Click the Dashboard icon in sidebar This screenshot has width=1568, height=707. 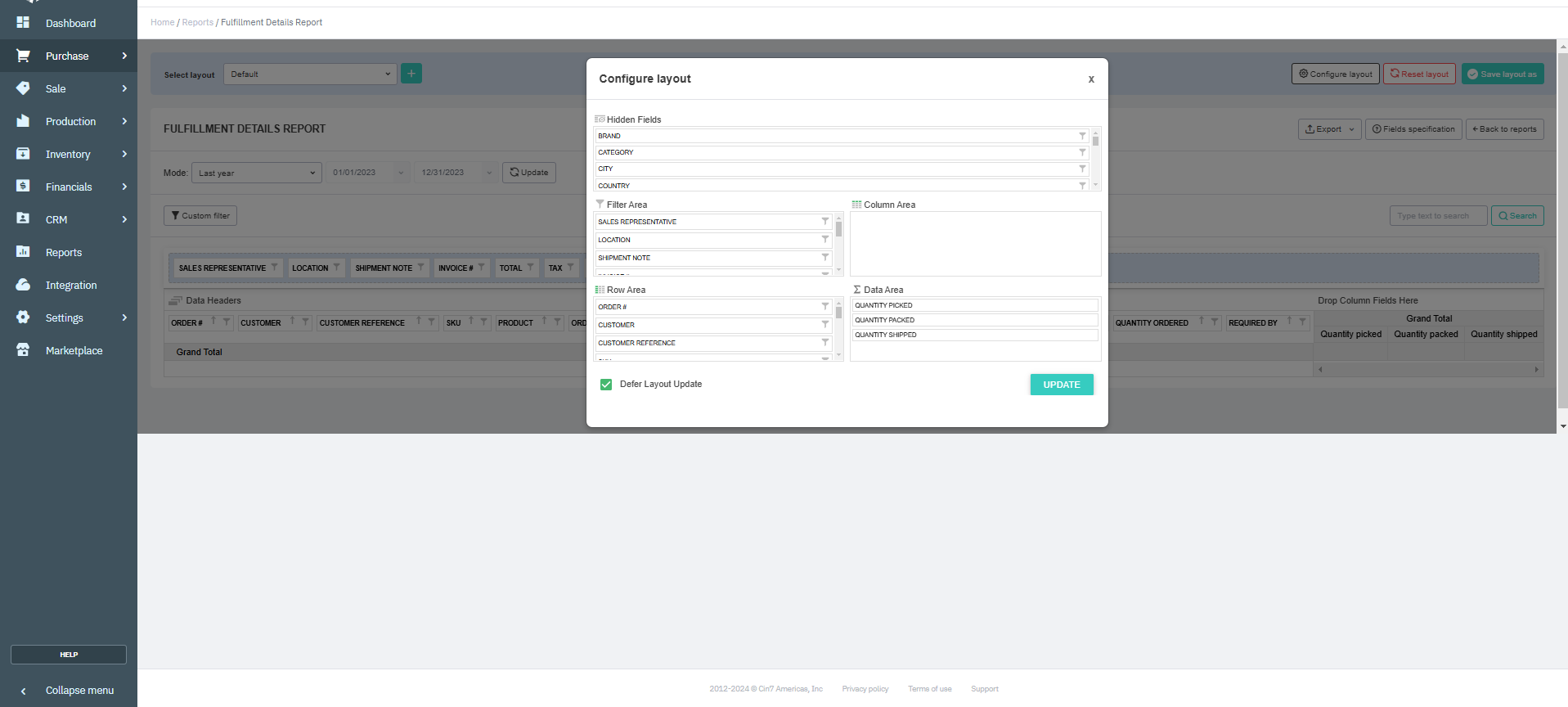[23, 22]
